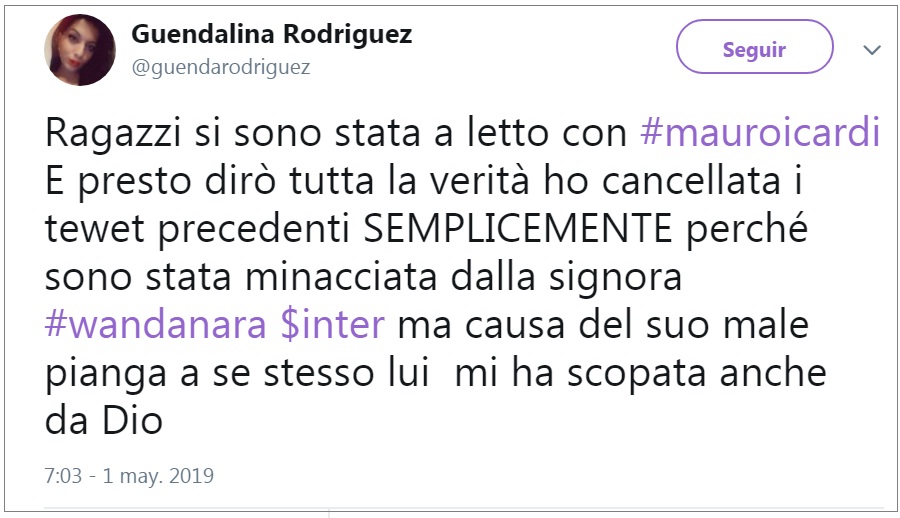Click the date 1 may. 2019

(x=158, y=475)
